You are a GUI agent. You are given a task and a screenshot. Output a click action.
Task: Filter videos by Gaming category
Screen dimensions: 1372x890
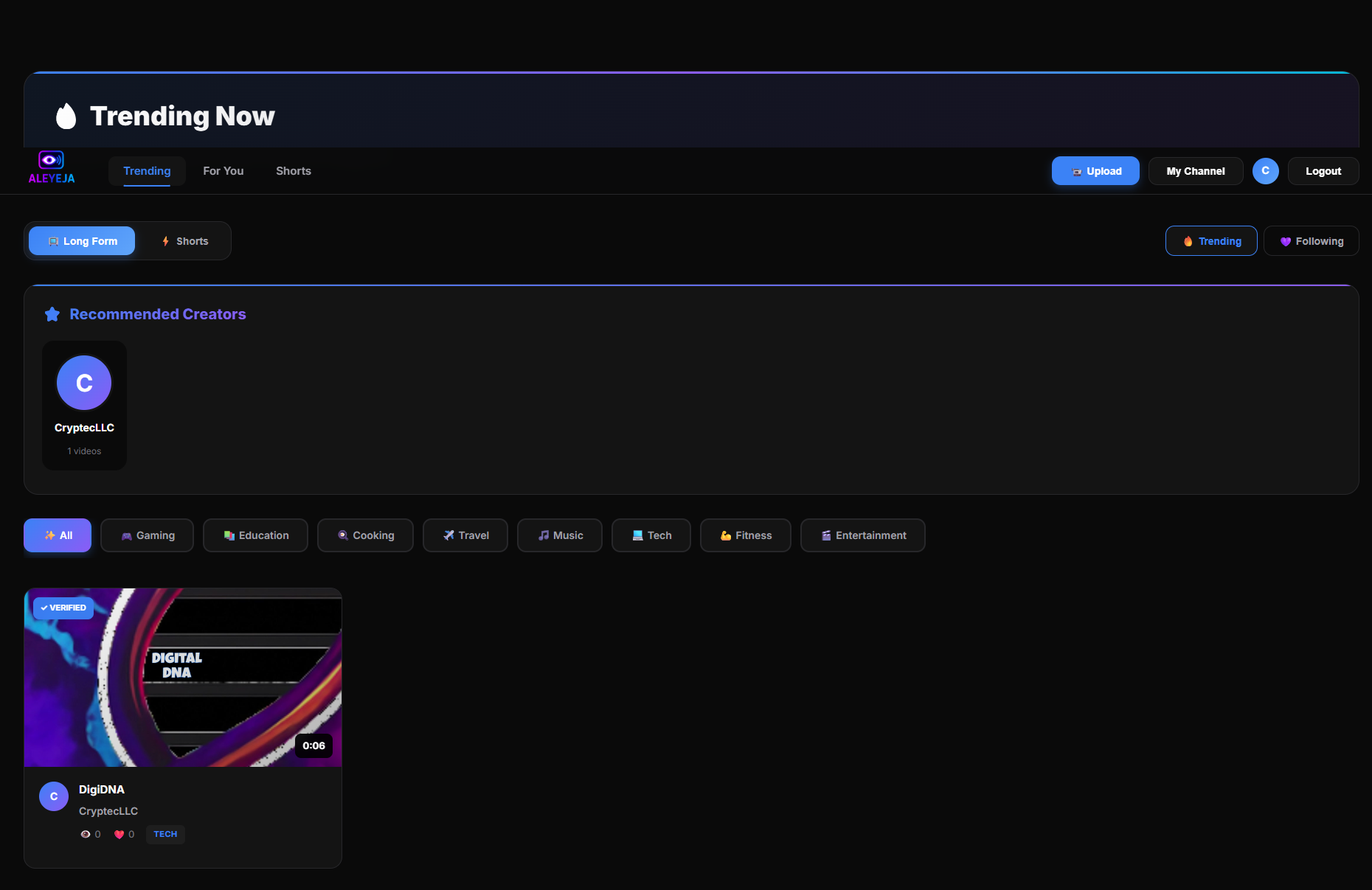click(x=147, y=535)
